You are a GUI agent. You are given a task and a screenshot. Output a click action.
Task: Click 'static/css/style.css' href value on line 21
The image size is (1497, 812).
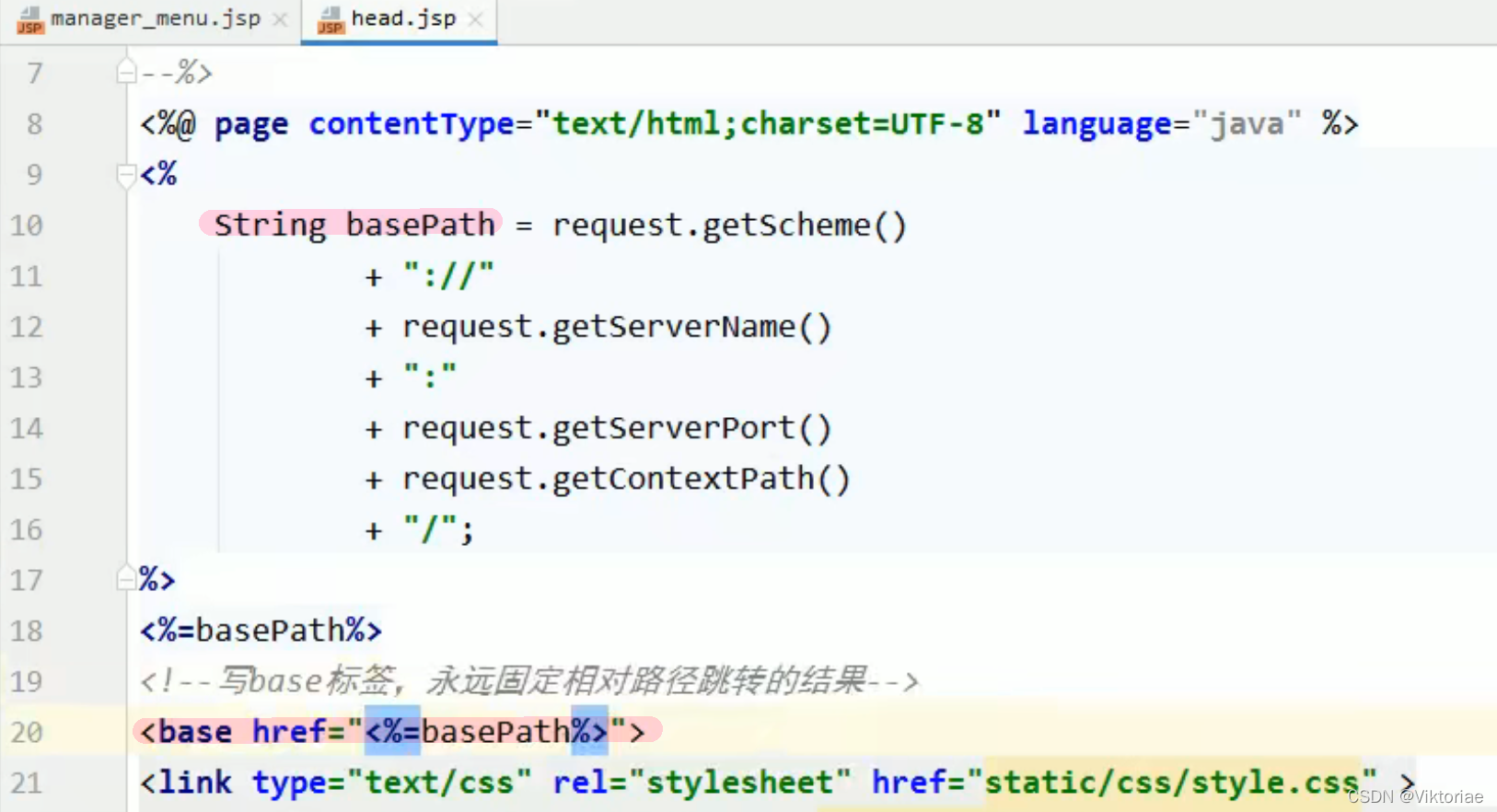tap(1172, 782)
